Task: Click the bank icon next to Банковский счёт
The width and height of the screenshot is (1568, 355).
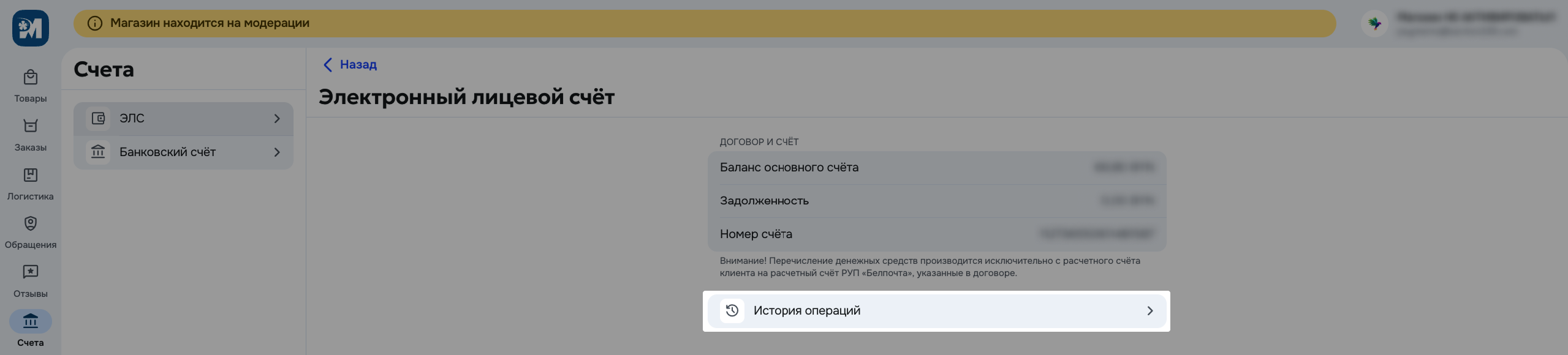Action: 98,152
